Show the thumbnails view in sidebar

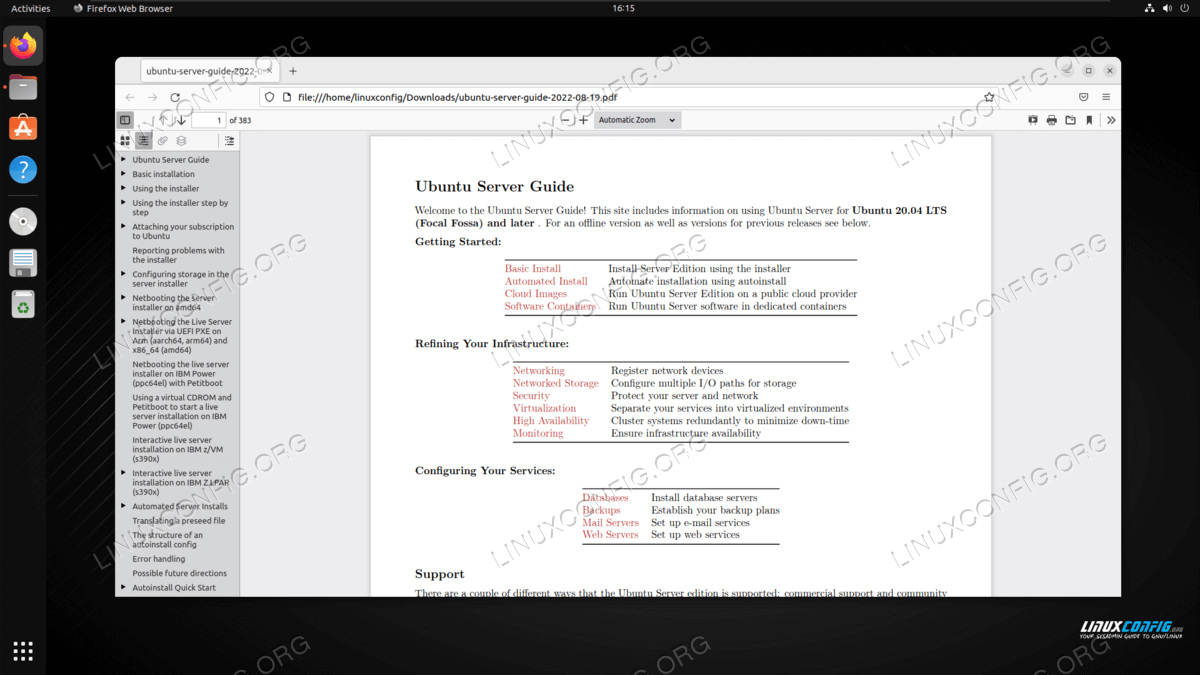tap(125, 141)
